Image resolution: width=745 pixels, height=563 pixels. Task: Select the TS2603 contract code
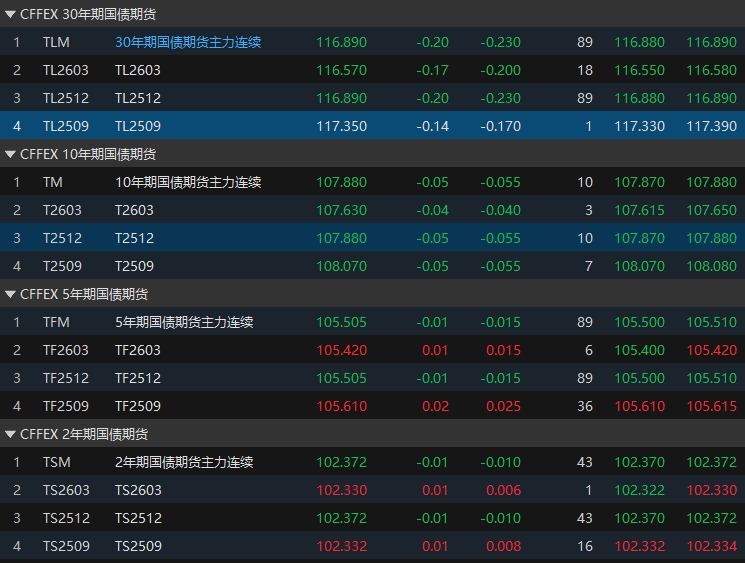click(x=66, y=490)
